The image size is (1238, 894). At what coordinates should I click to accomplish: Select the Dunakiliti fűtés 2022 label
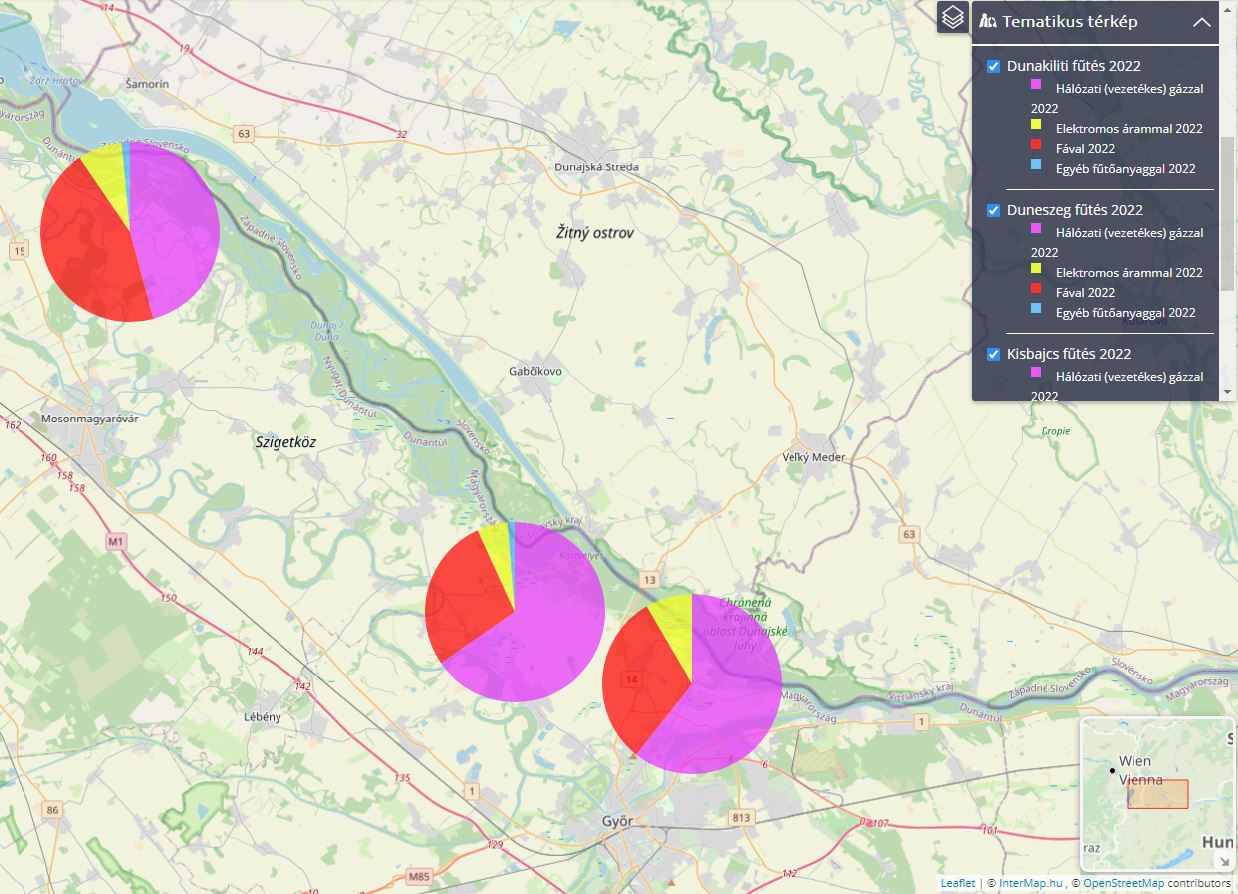pos(1073,67)
